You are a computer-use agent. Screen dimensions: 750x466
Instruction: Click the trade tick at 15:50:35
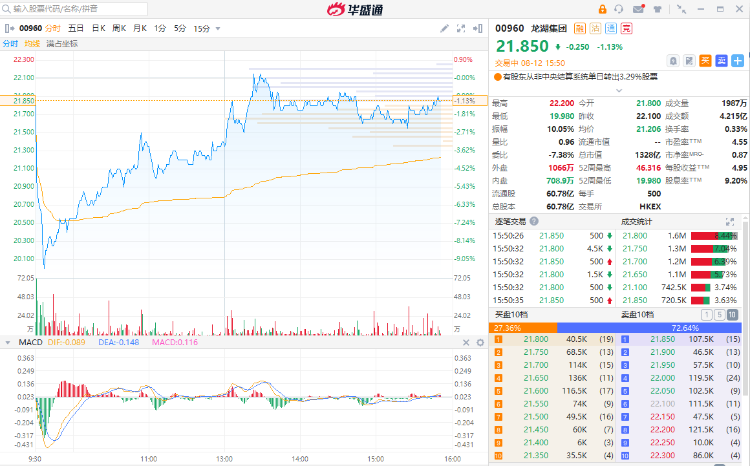pyautogui.click(x=552, y=300)
